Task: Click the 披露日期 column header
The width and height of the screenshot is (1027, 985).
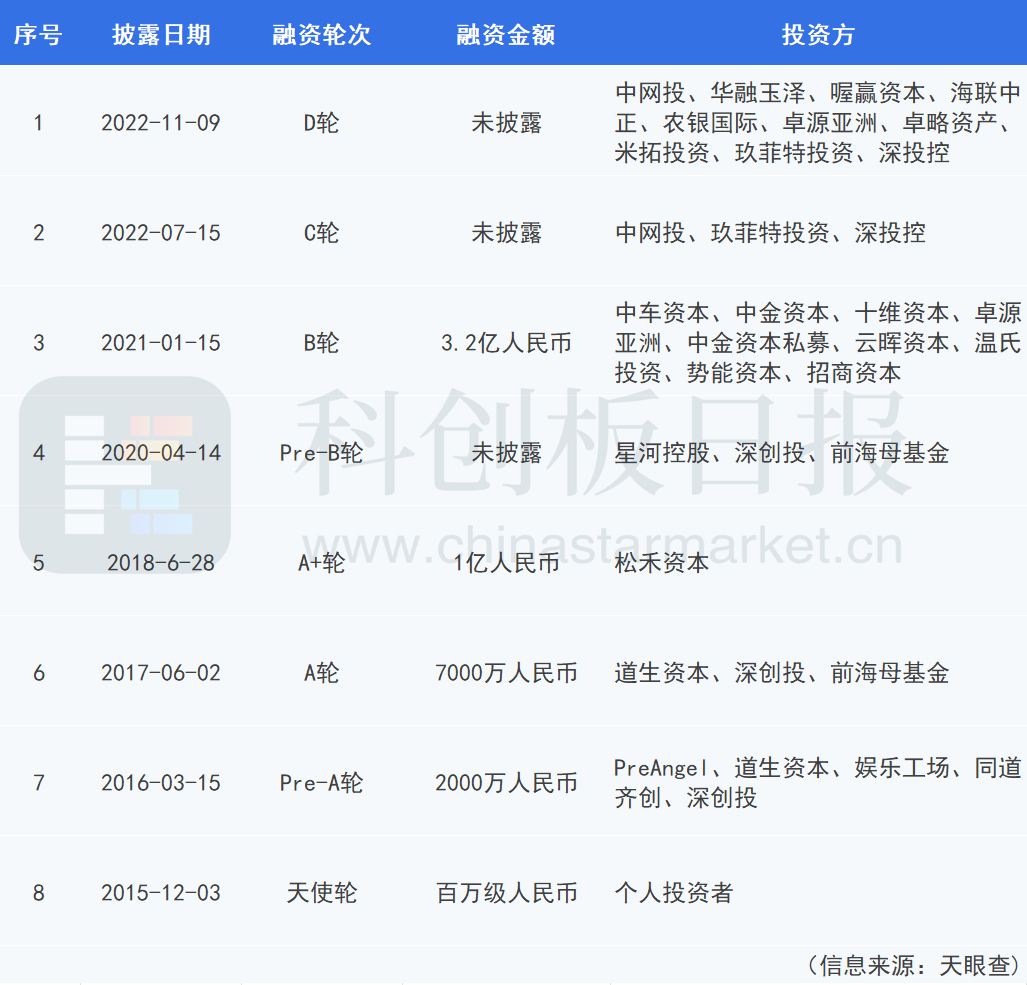Action: click(x=161, y=35)
